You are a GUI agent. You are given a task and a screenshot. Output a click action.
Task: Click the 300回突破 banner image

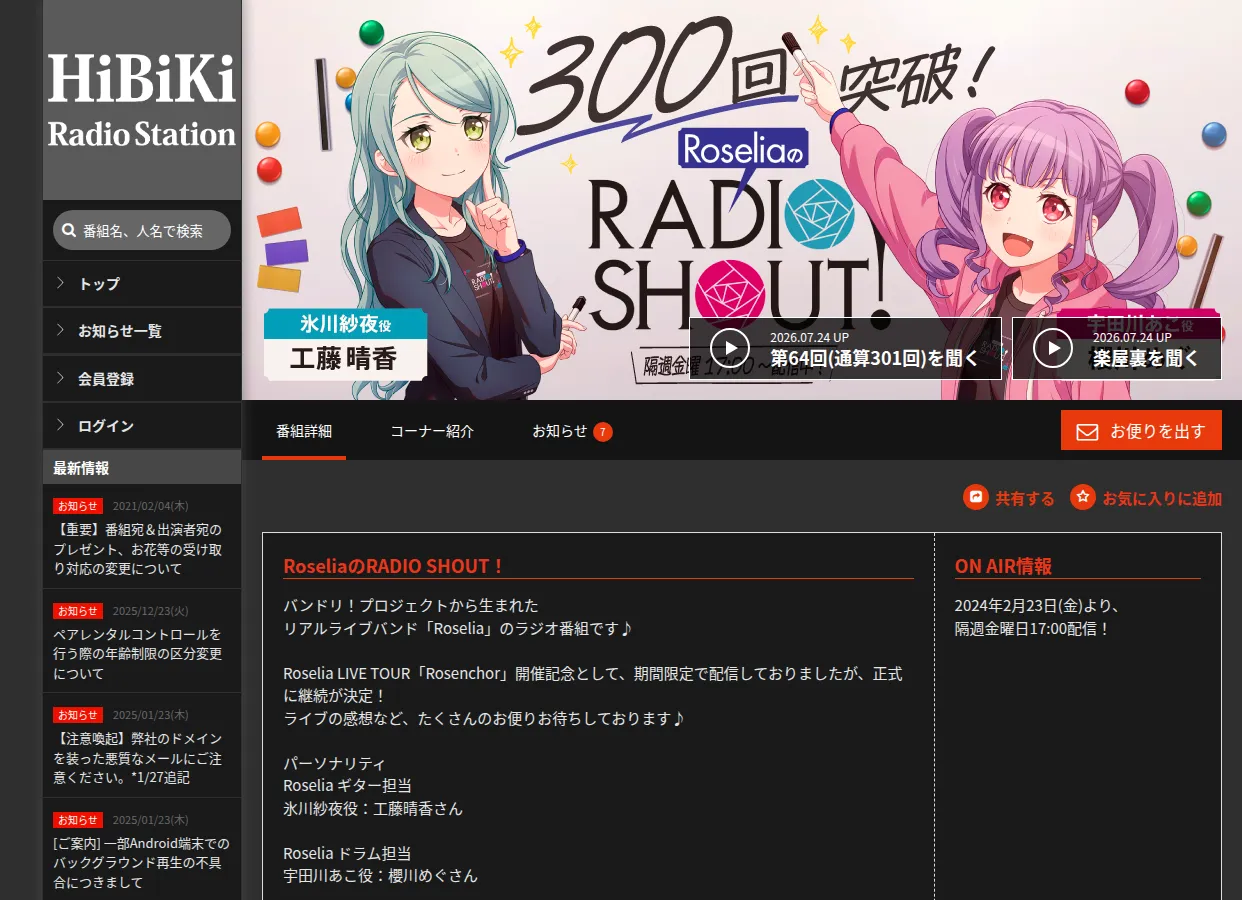click(741, 200)
